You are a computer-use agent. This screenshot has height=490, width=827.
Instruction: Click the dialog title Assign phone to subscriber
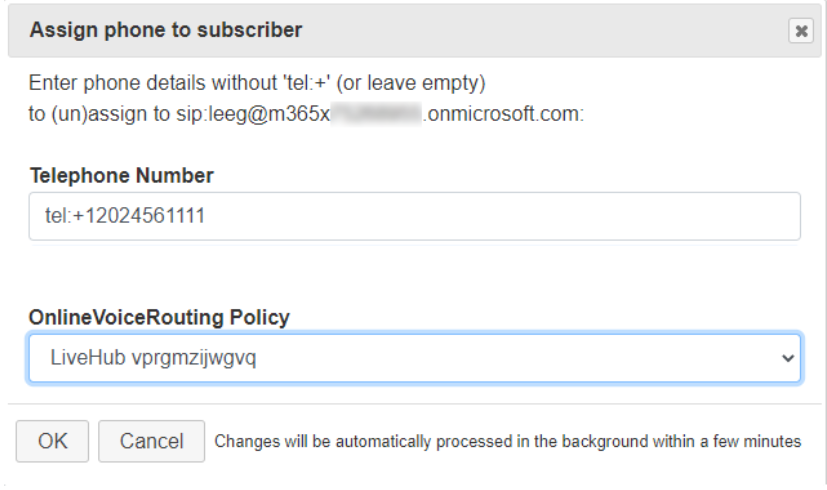point(166,30)
